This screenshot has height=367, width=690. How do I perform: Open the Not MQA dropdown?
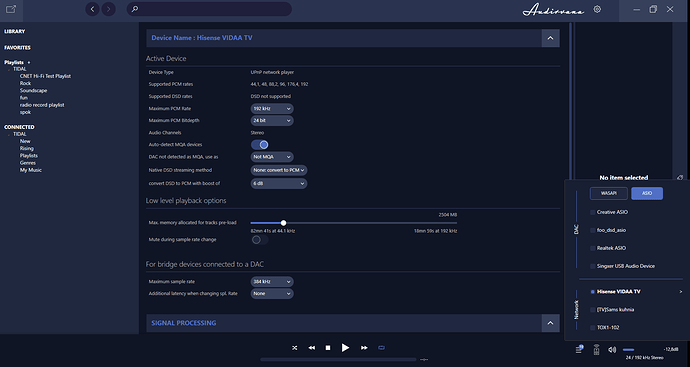pyautogui.click(x=272, y=157)
